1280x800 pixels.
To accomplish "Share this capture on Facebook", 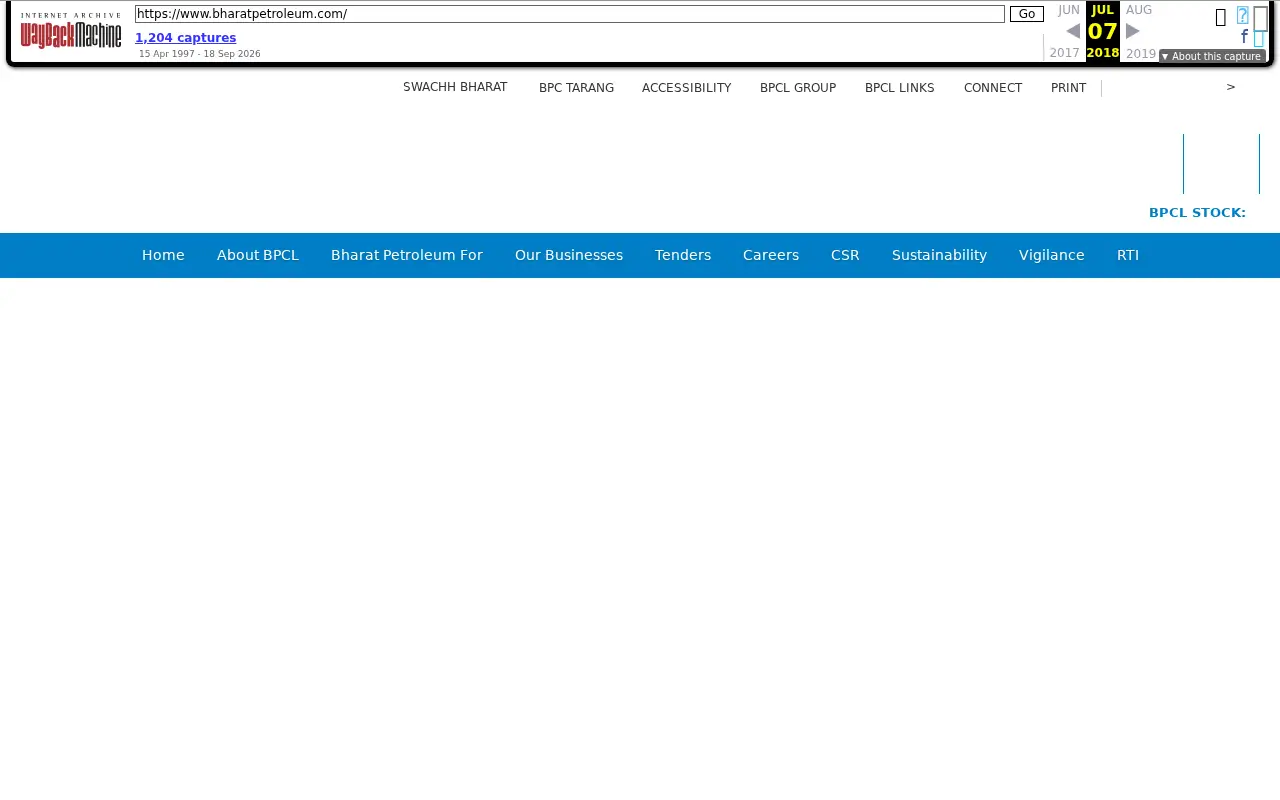I will point(1244,37).
